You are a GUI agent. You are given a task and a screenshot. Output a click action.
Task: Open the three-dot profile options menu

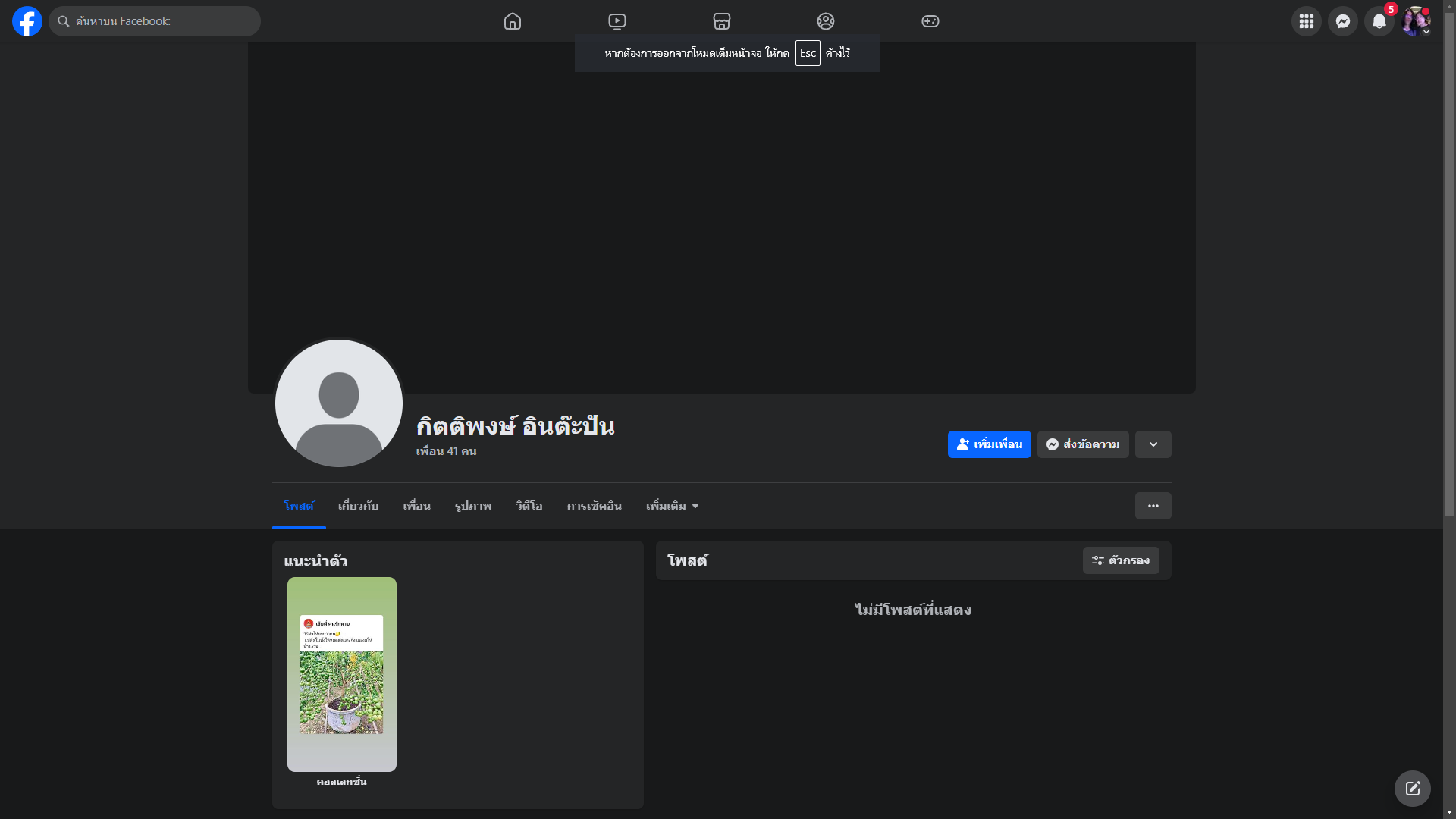click(x=1153, y=506)
